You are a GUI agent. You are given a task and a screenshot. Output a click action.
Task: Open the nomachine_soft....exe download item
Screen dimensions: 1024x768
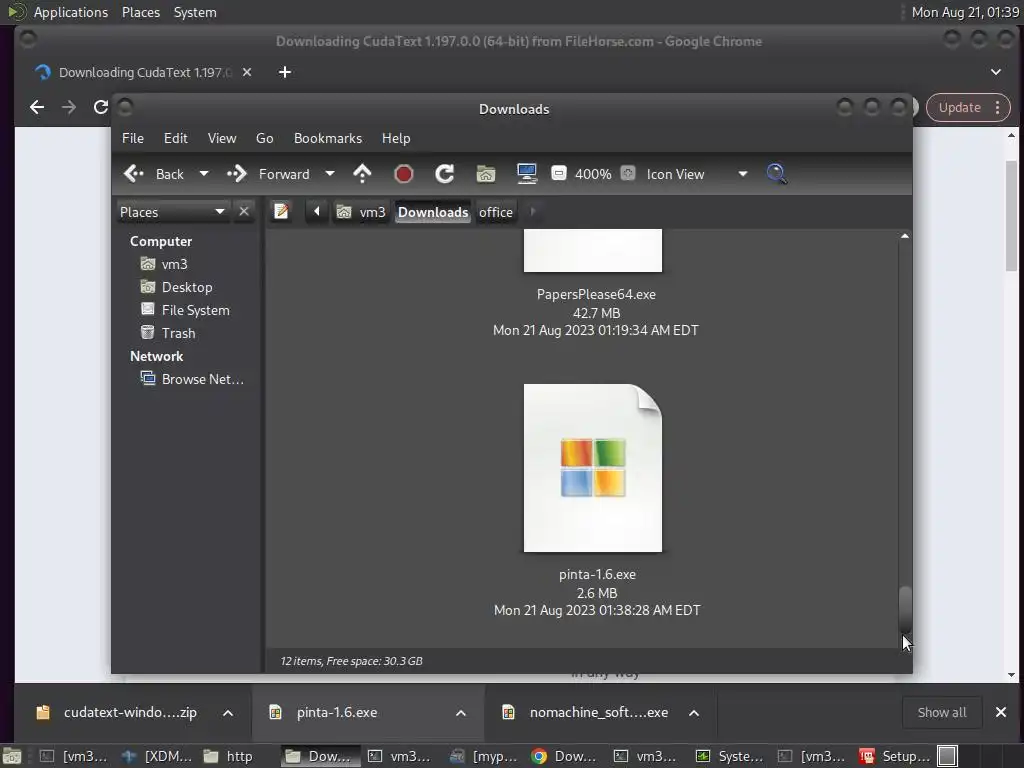pyautogui.click(x=588, y=712)
